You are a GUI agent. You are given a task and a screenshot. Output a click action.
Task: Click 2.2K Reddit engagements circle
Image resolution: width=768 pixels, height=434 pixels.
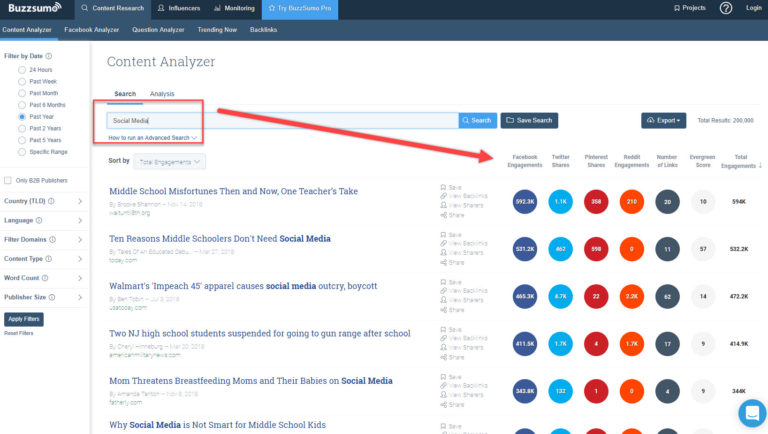click(x=632, y=296)
